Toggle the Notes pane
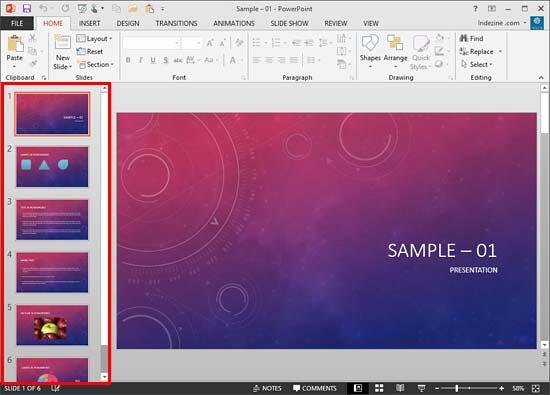This screenshot has height=395, width=550. pyautogui.click(x=267, y=388)
